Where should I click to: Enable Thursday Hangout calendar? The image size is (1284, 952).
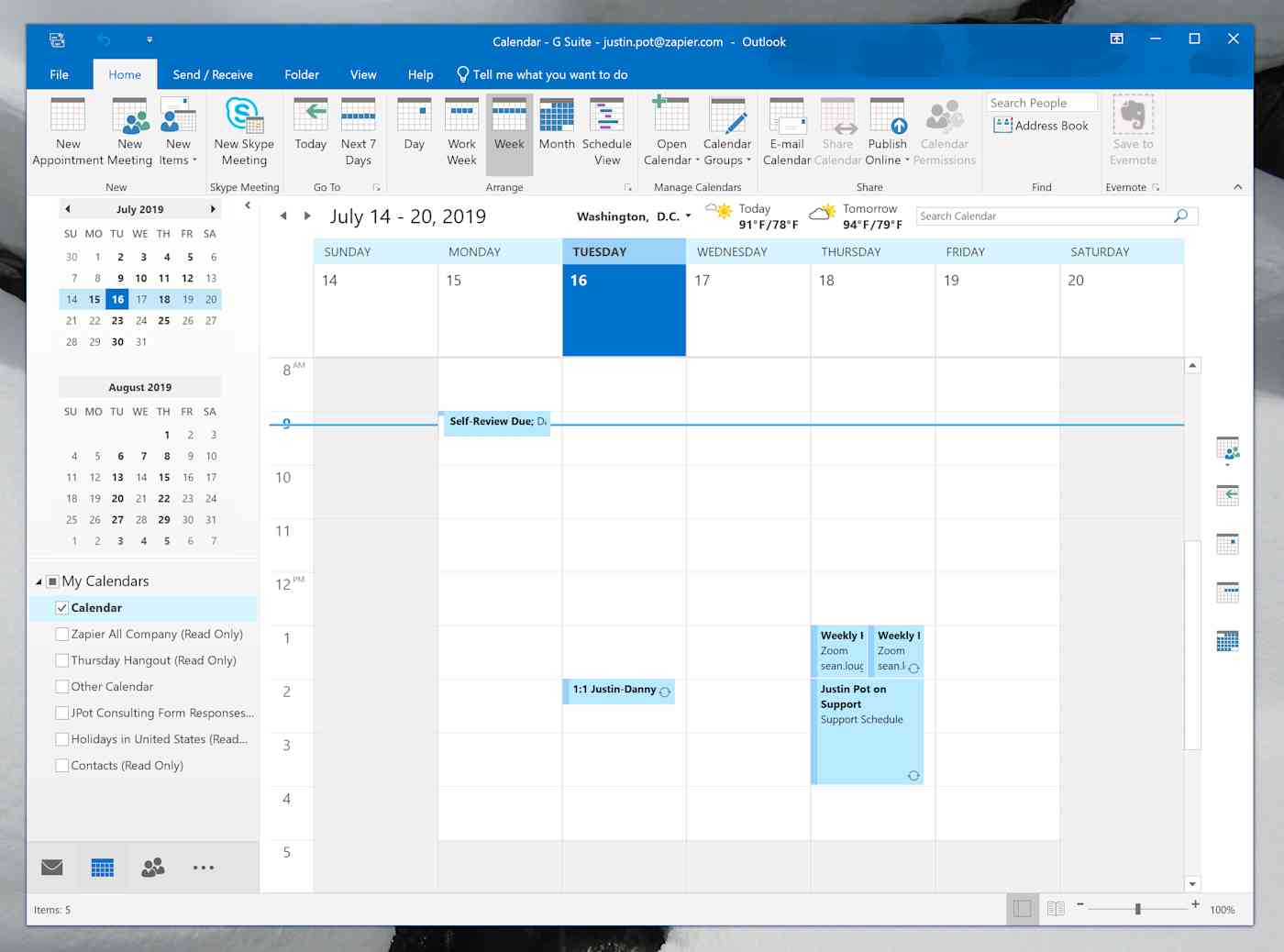[x=62, y=660]
